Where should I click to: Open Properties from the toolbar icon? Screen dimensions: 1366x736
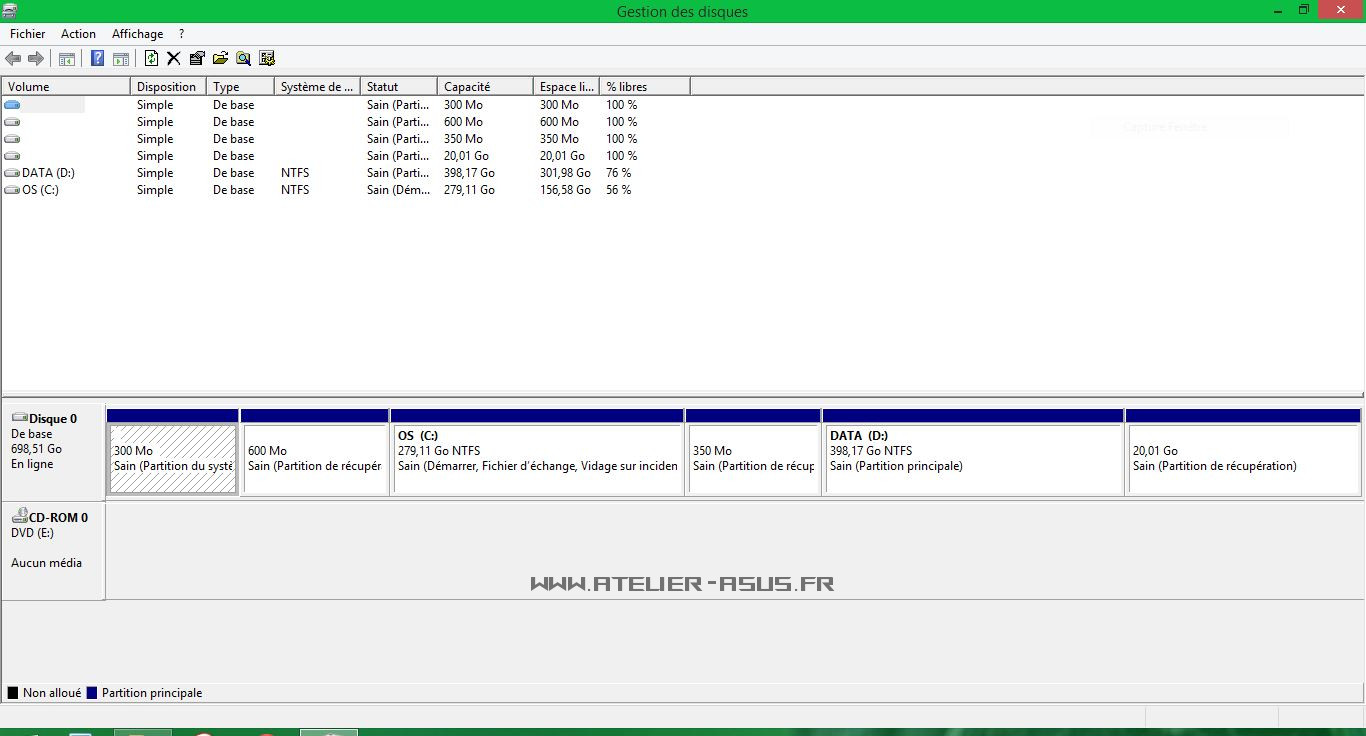(197, 59)
